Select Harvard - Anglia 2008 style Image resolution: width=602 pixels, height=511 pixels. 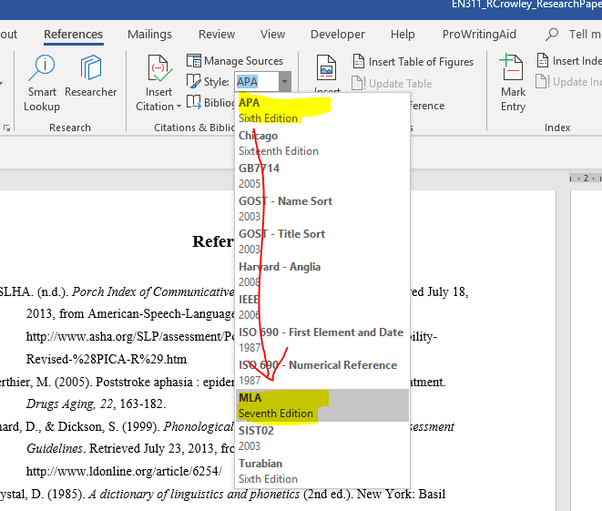point(322,274)
